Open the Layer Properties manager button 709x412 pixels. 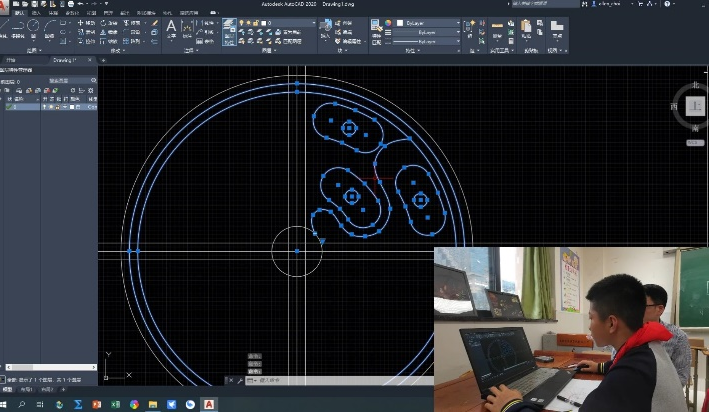point(229,31)
